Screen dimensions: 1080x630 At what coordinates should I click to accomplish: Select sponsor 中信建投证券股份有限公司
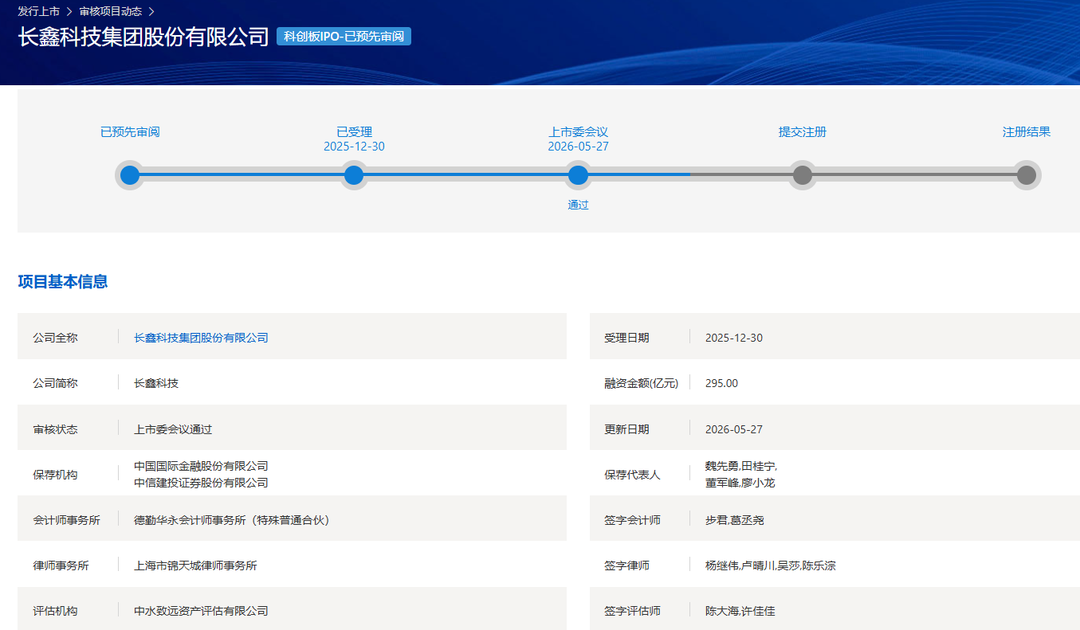tap(201, 483)
